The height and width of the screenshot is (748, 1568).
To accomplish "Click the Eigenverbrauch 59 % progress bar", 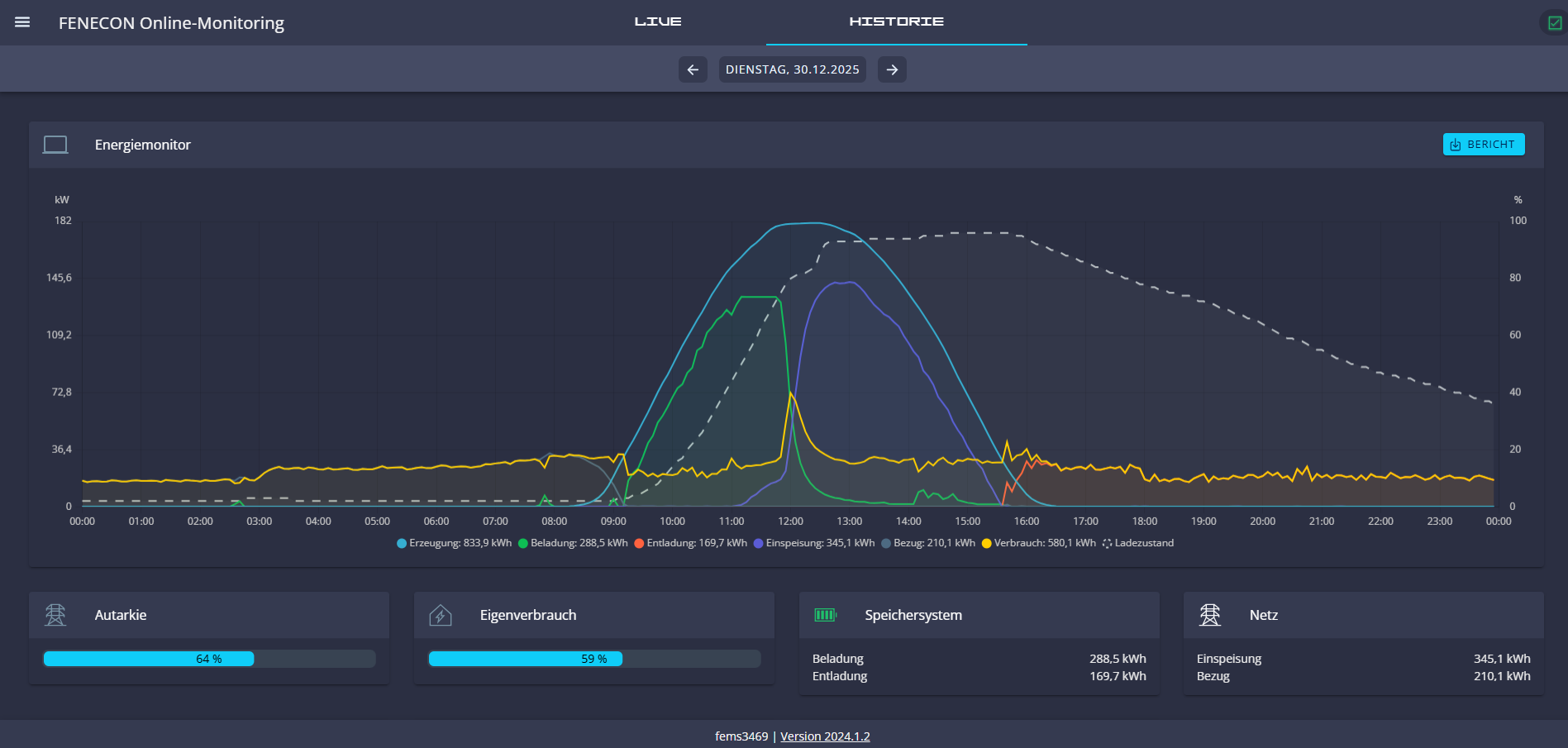I will (594, 659).
